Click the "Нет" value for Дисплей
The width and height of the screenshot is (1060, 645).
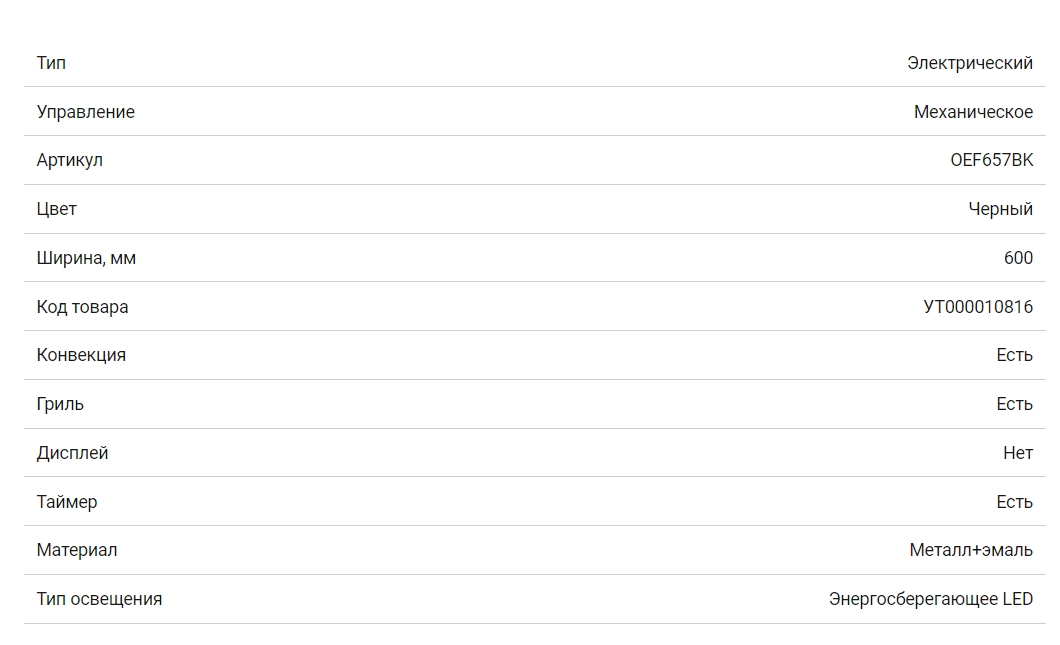point(1017,453)
